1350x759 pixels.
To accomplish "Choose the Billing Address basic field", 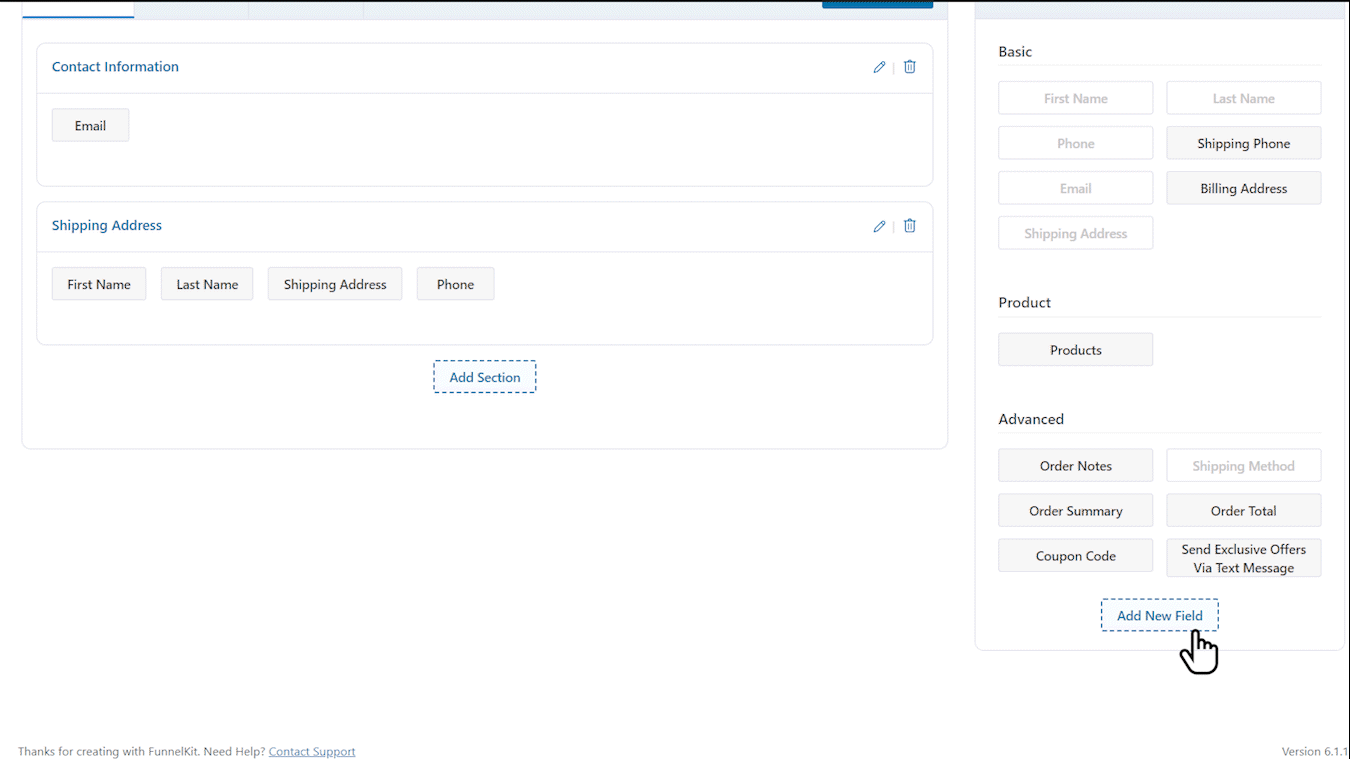I will click(1244, 188).
